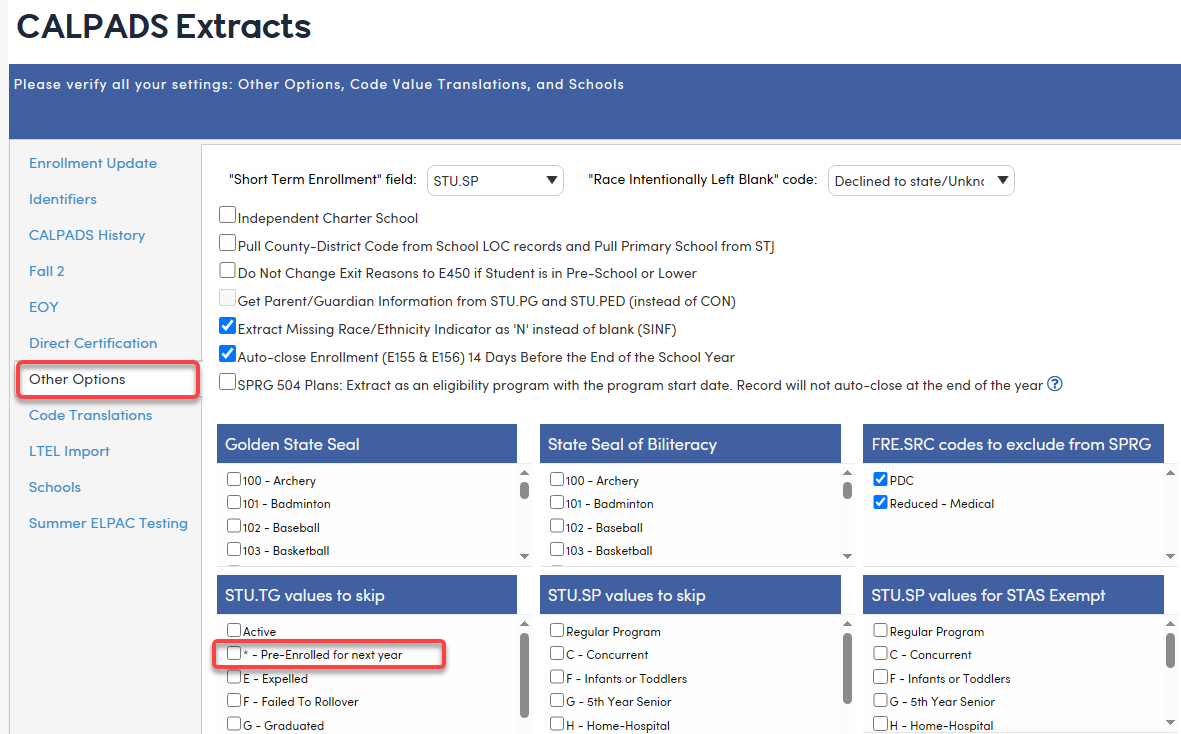This screenshot has width=1181, height=734.
Task: Open Short Term Enrollment field dropdown
Action: pyautogui.click(x=495, y=181)
